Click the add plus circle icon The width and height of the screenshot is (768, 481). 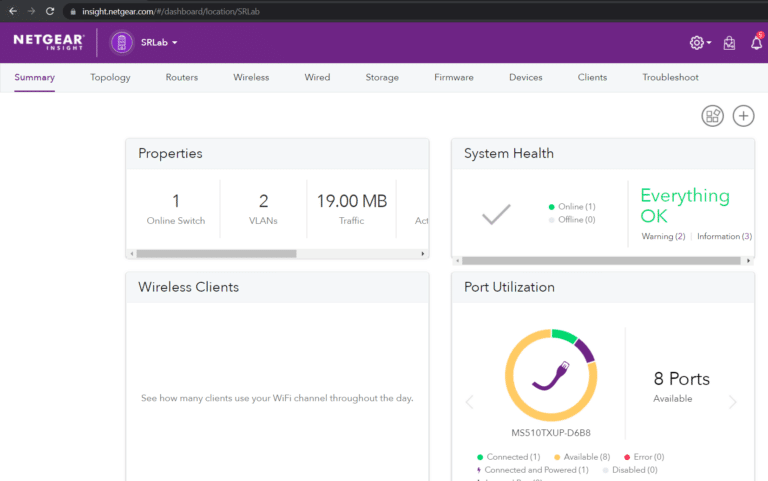tap(744, 116)
